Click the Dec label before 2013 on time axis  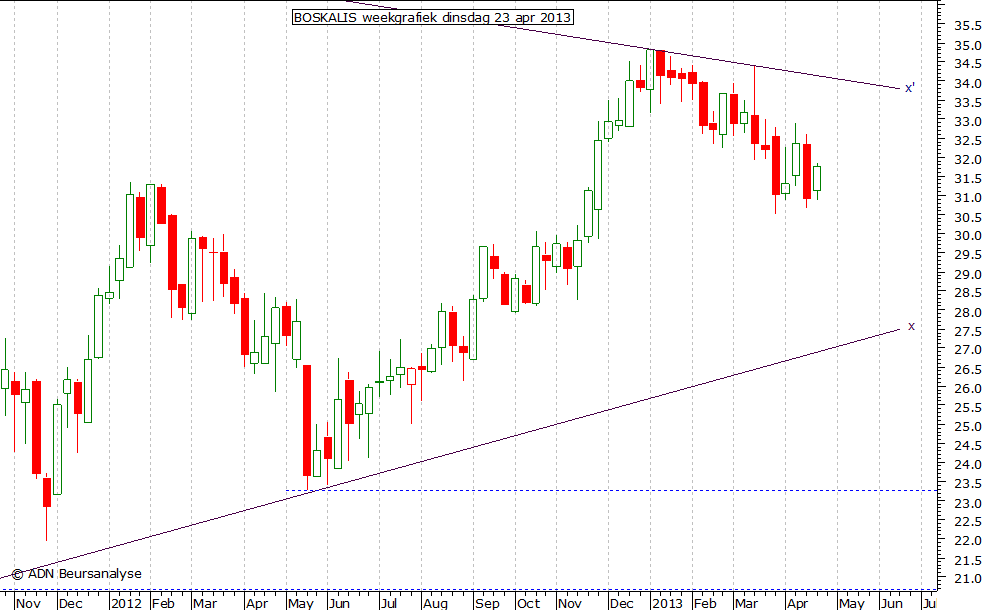622,603
